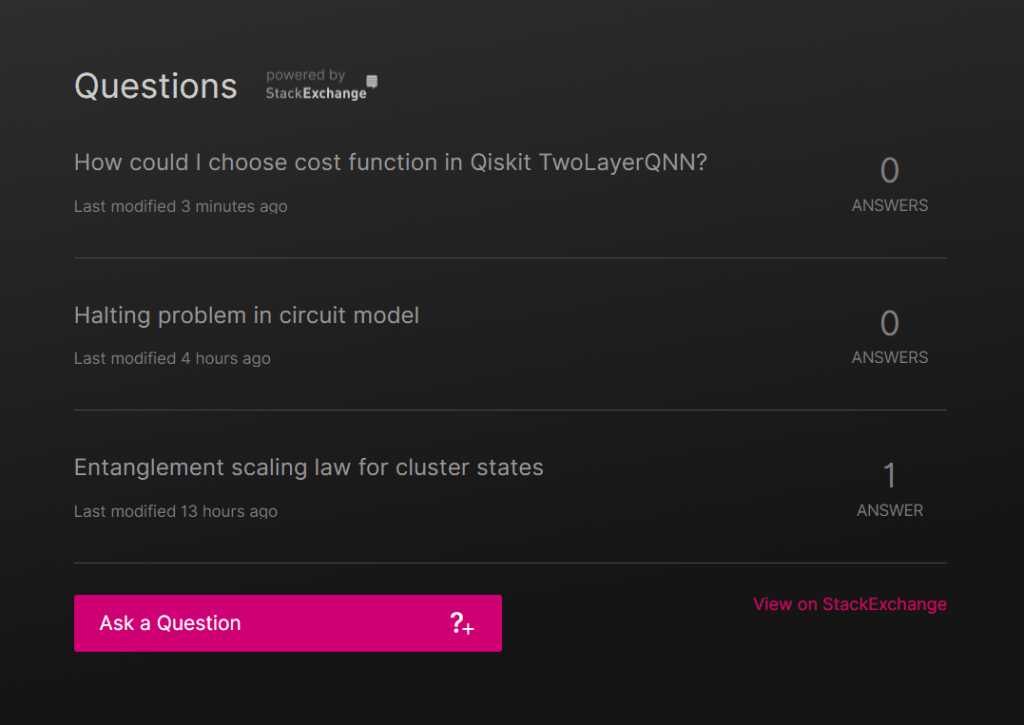Click the 'powered by' label

click(x=305, y=75)
